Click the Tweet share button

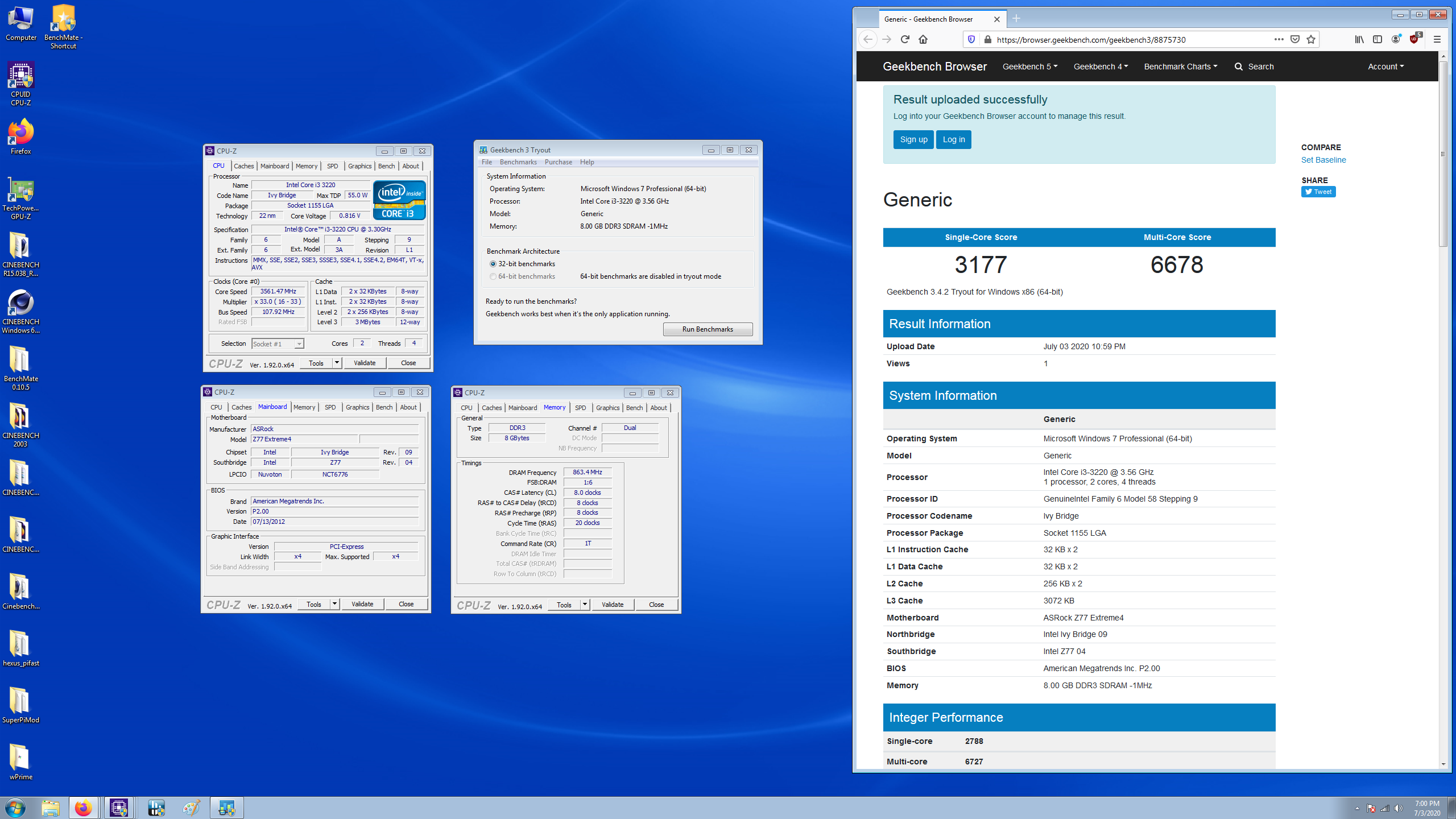1318,192
